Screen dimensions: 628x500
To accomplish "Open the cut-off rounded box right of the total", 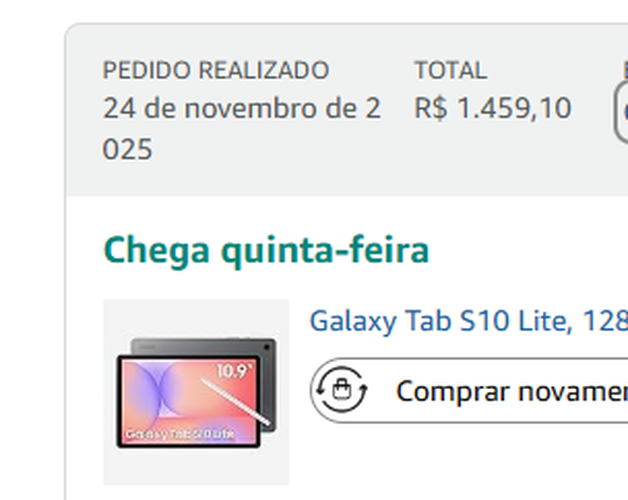I will (622, 112).
